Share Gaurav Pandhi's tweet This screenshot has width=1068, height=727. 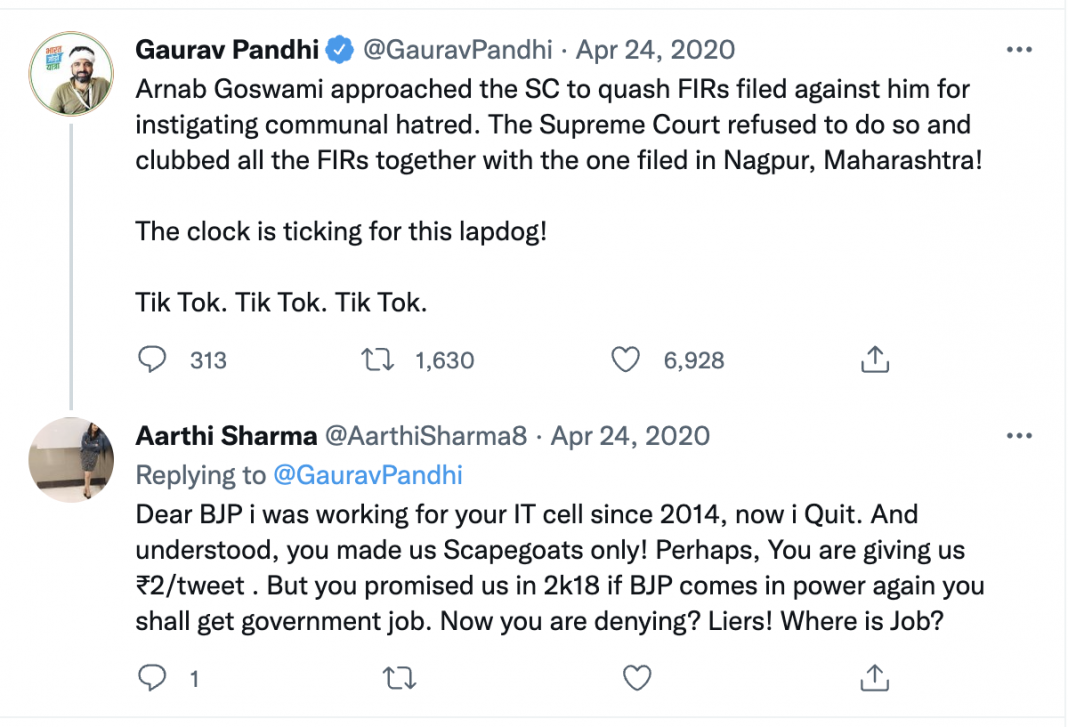point(875,360)
